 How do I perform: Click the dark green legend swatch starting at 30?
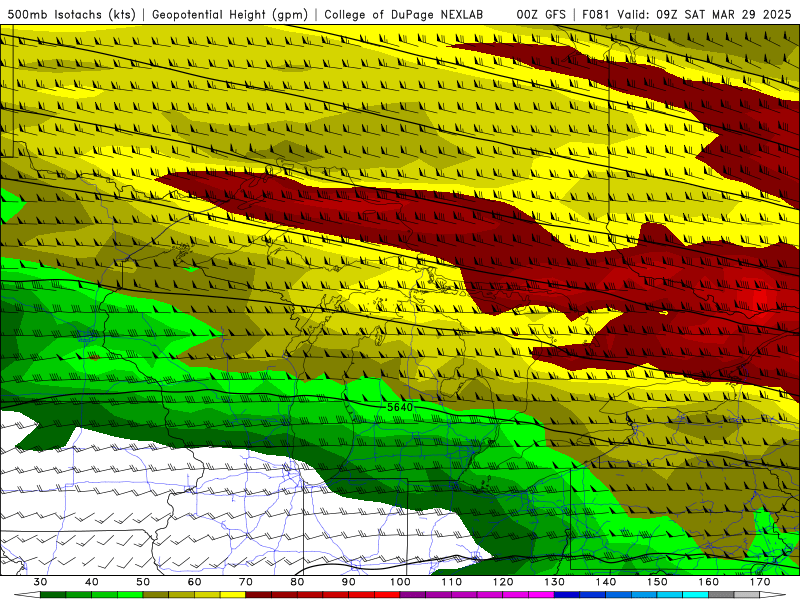[x=53, y=595]
